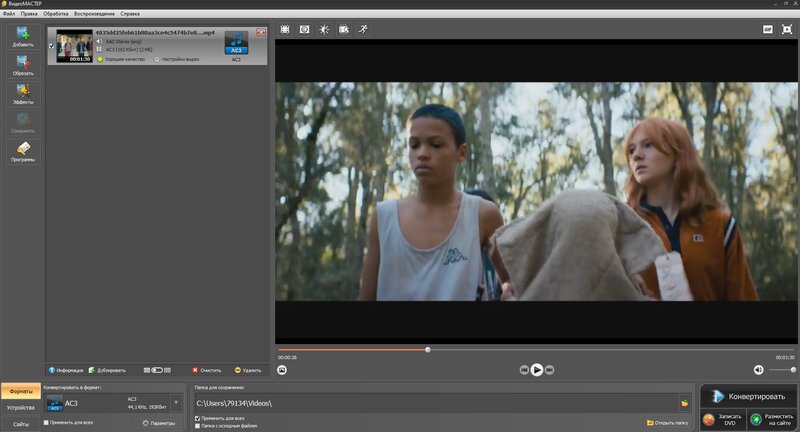This screenshot has width=800, height=432.
Task: Start conversion with the Конвертировать button
Action: click(747, 396)
